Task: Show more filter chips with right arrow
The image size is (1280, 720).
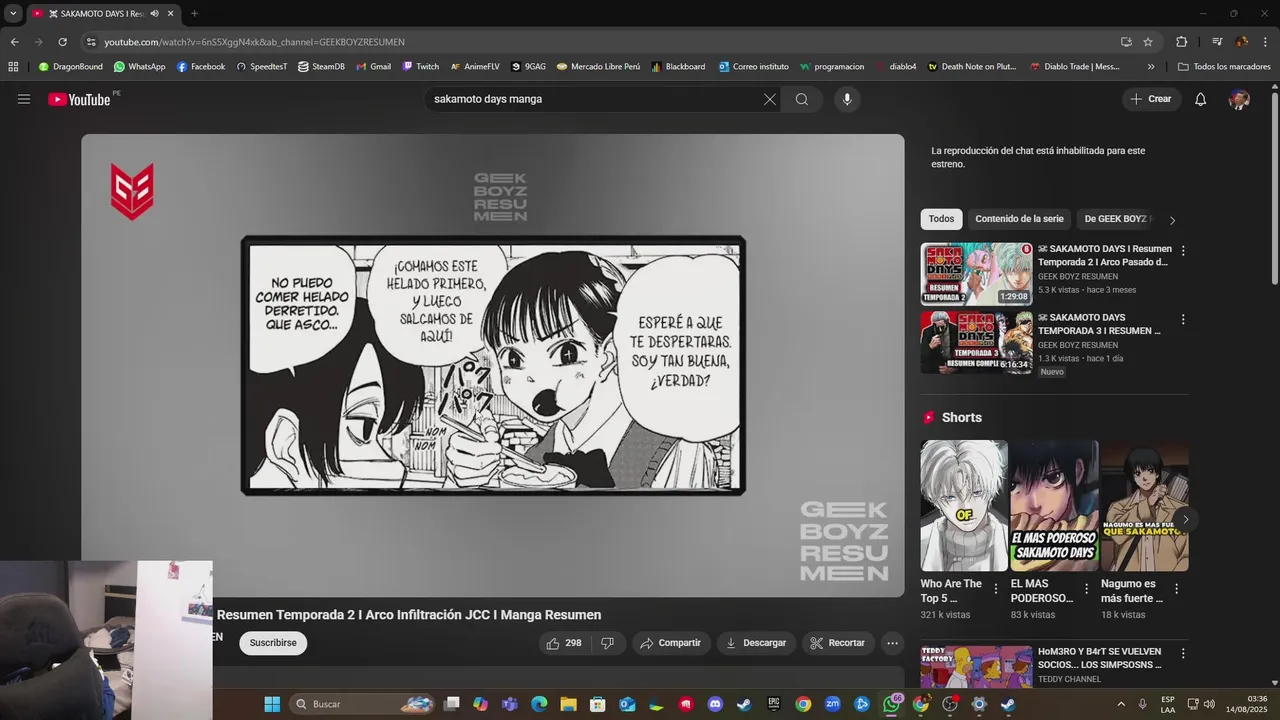Action: click(1172, 220)
